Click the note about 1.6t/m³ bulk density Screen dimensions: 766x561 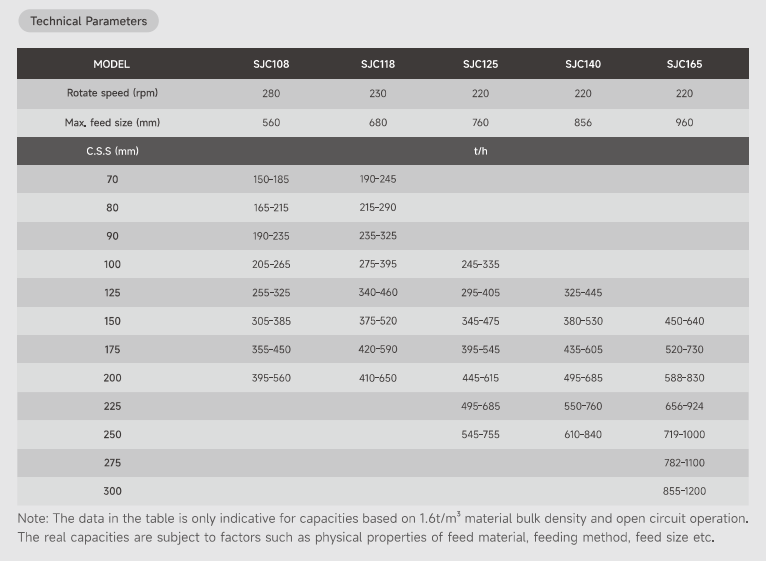click(383, 518)
